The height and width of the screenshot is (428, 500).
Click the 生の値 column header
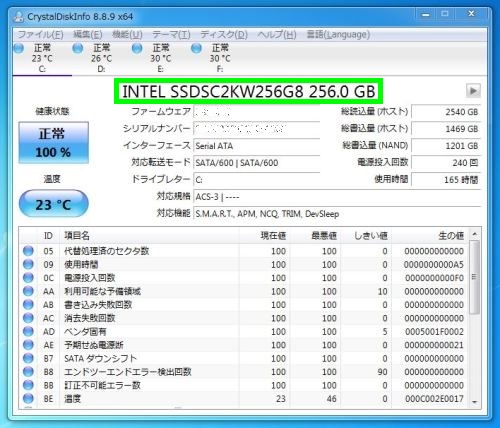click(x=429, y=236)
